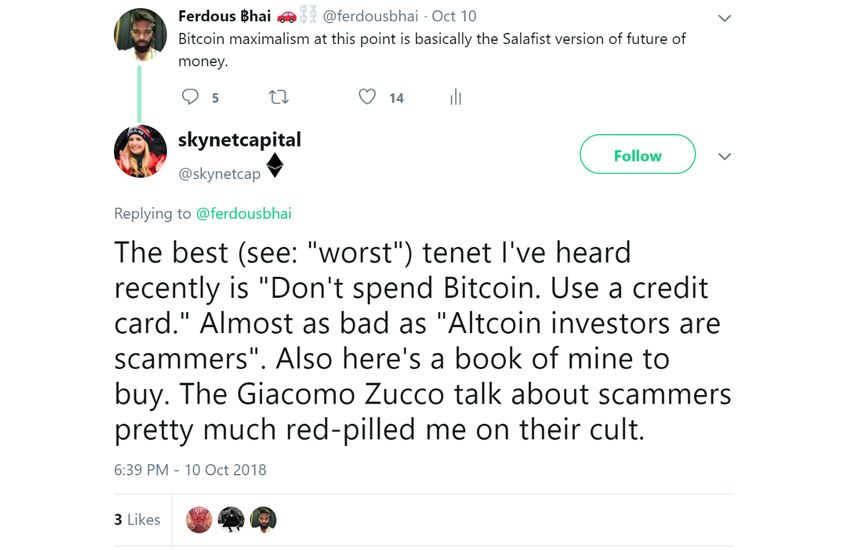The height and width of the screenshot is (550, 850).
Task: Open tweet analytics bar chart icon
Action: pyautogui.click(x=456, y=97)
